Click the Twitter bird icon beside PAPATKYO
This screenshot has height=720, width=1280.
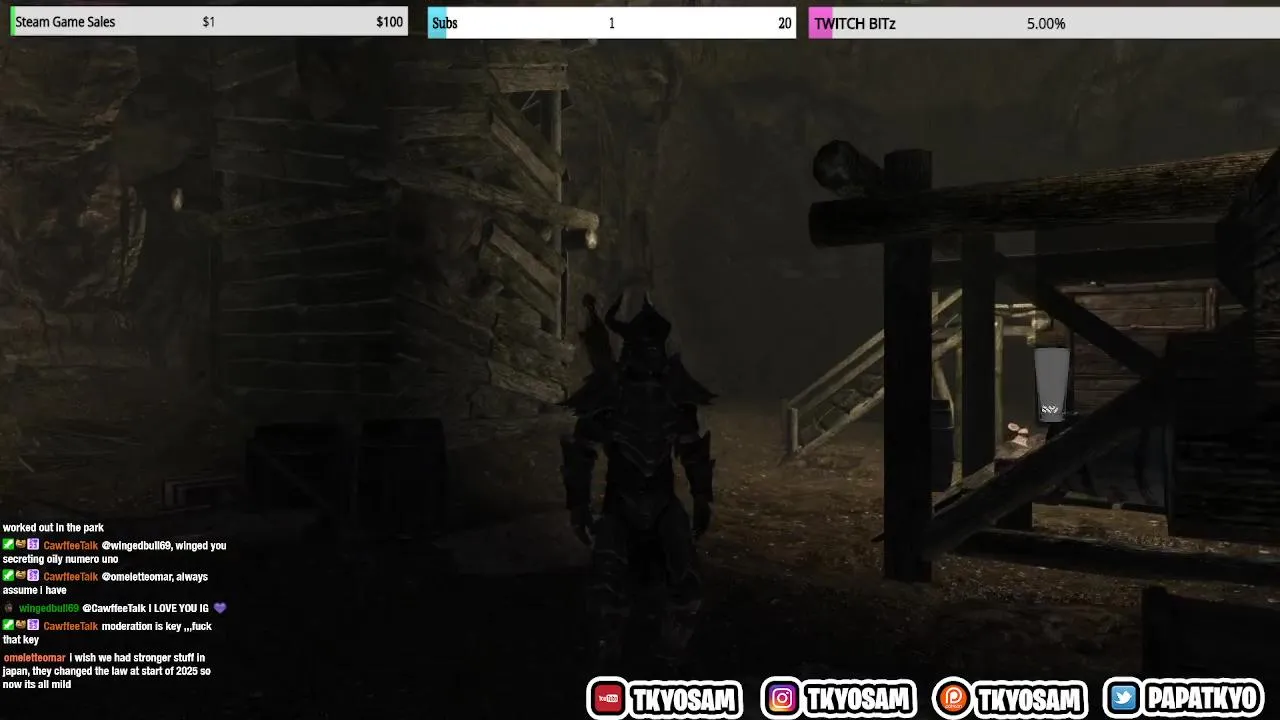point(1124,699)
